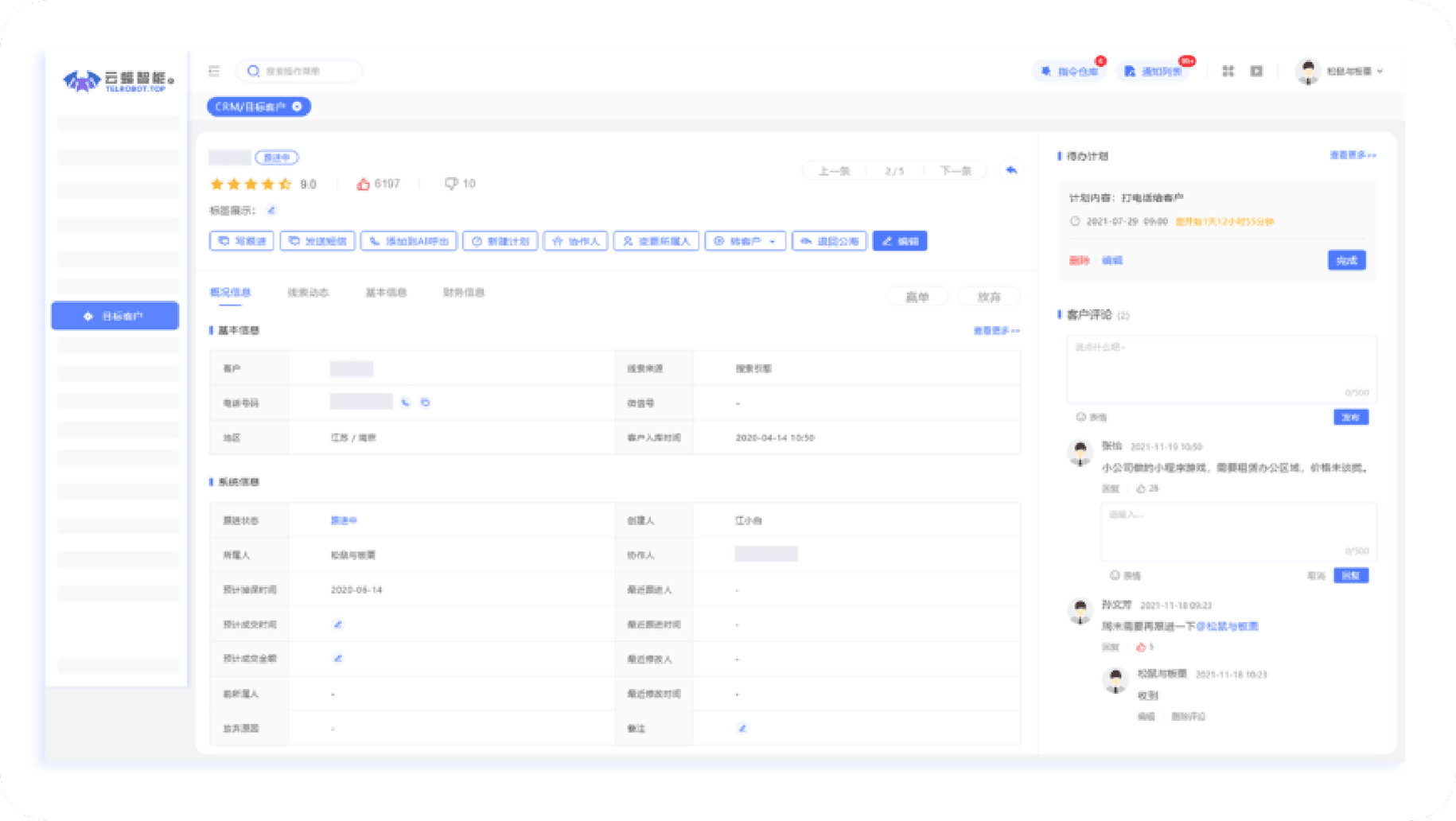Image resolution: width=1456 pixels, height=821 pixels.
Task: Unlike 孙文芳's comment via the red thumbs-up
Action: coord(1141,647)
